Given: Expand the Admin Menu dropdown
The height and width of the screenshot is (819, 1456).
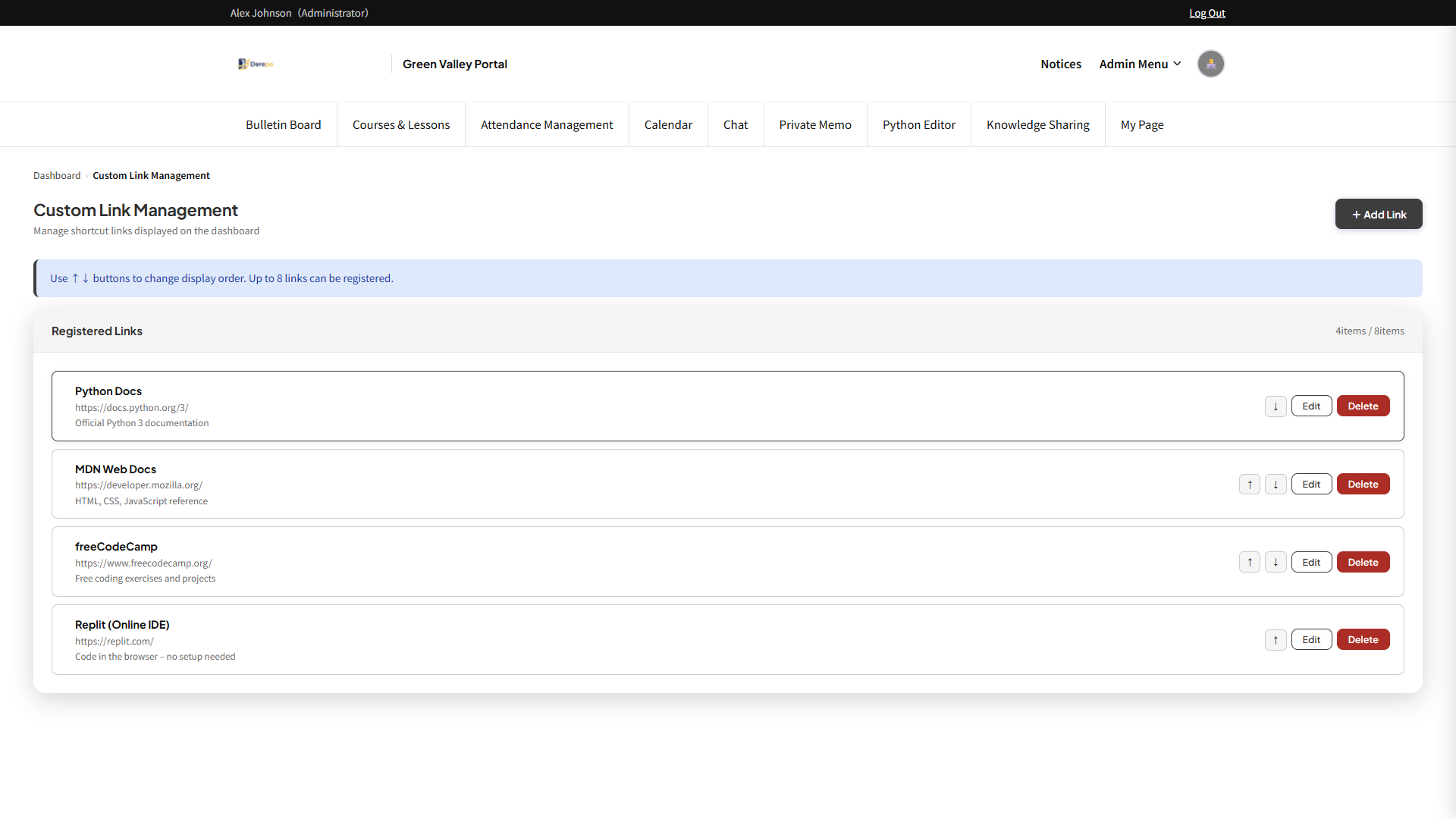Looking at the screenshot, I should coord(1140,64).
